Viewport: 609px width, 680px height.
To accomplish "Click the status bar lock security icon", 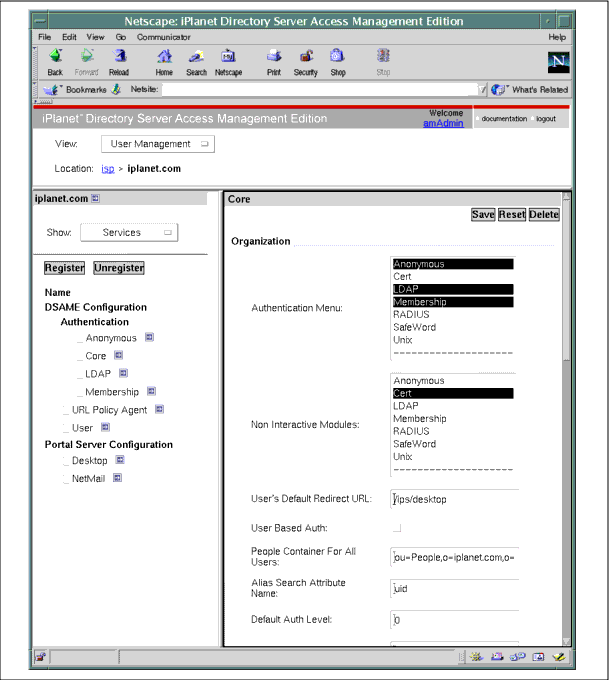I will [40, 657].
